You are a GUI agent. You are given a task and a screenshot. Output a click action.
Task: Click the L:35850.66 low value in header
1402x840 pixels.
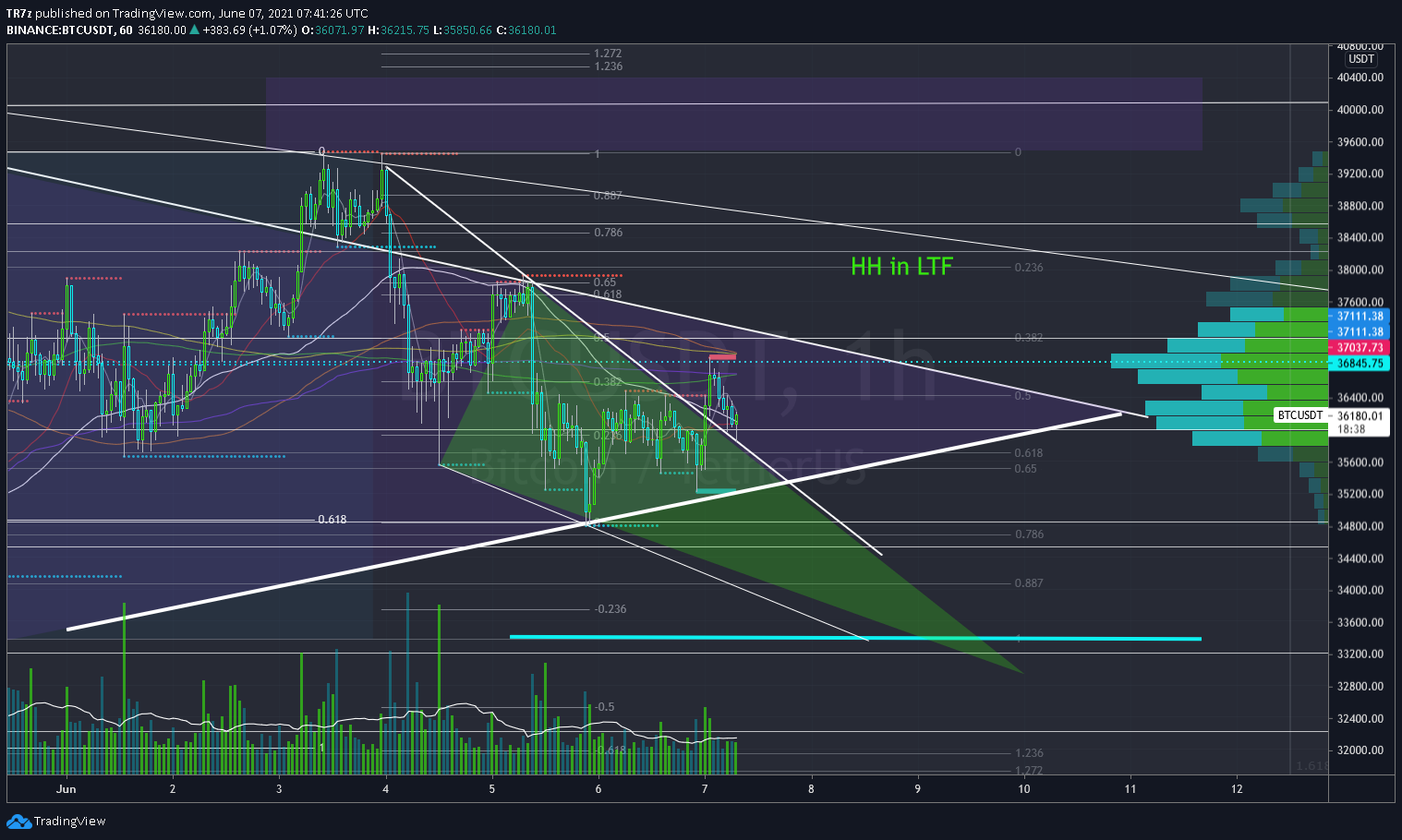[463, 30]
